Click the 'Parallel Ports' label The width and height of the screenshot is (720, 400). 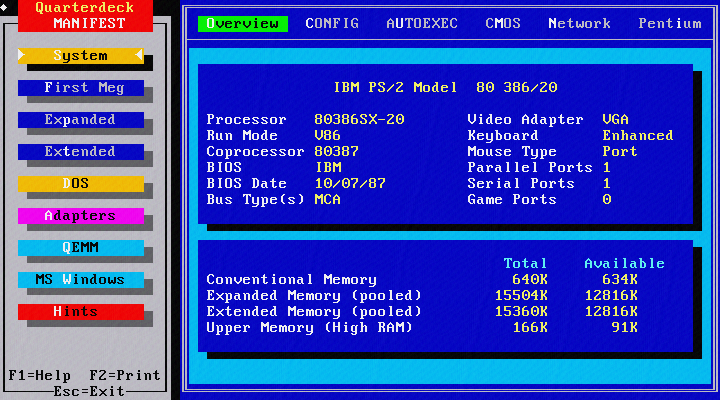point(530,168)
